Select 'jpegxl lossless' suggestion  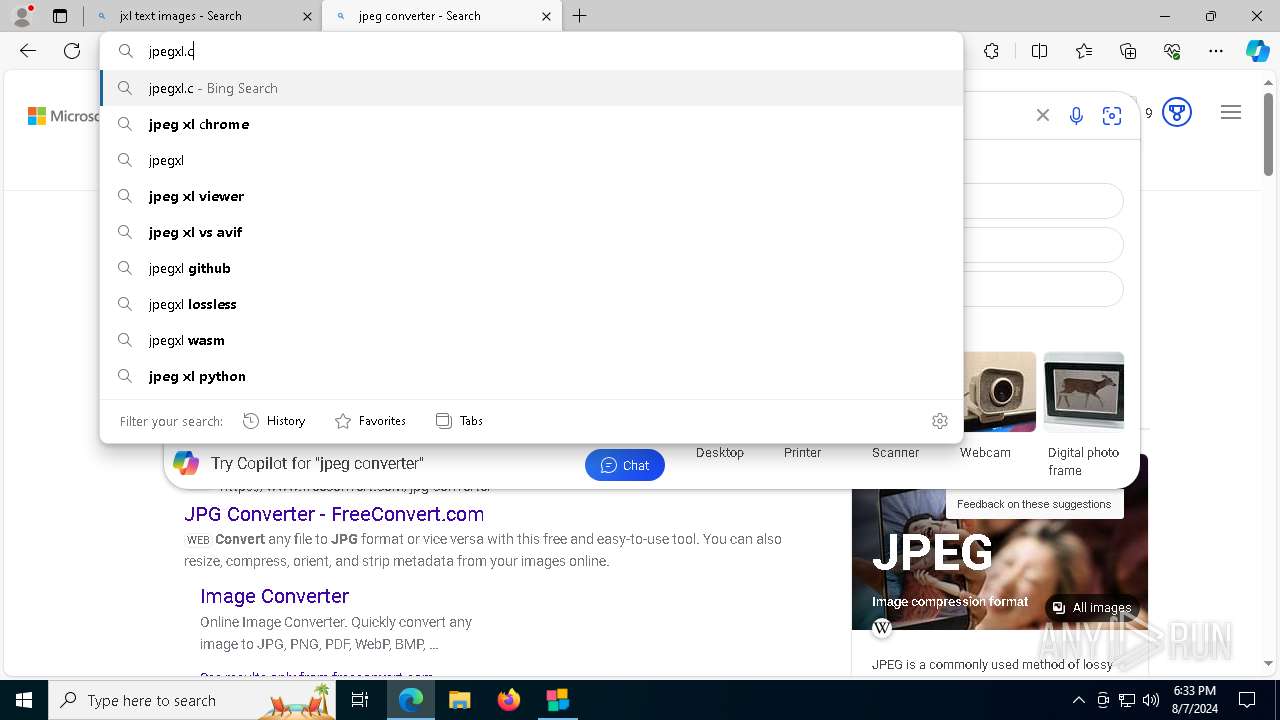[531, 304]
